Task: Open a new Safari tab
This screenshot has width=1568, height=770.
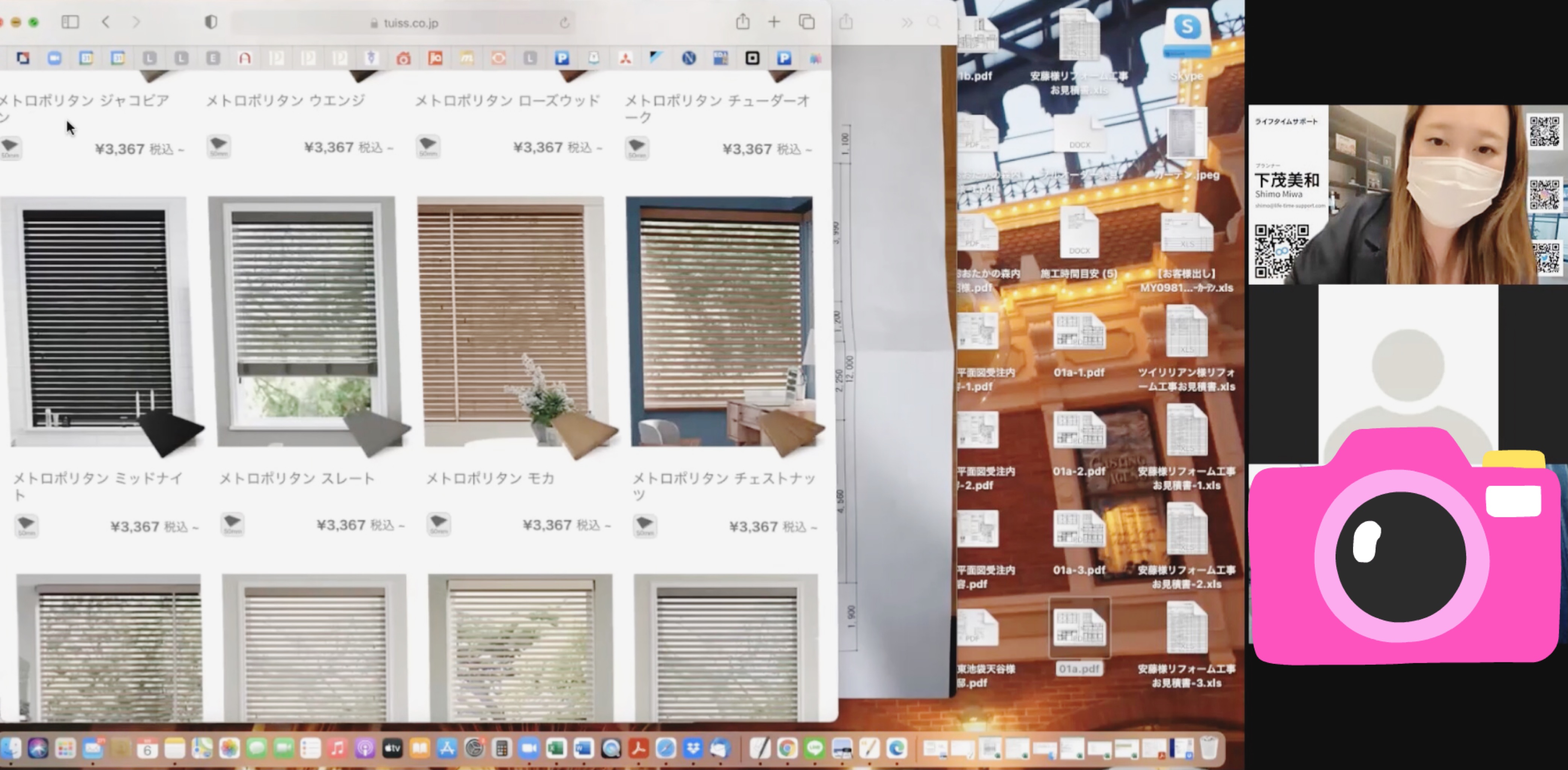Action: click(773, 23)
